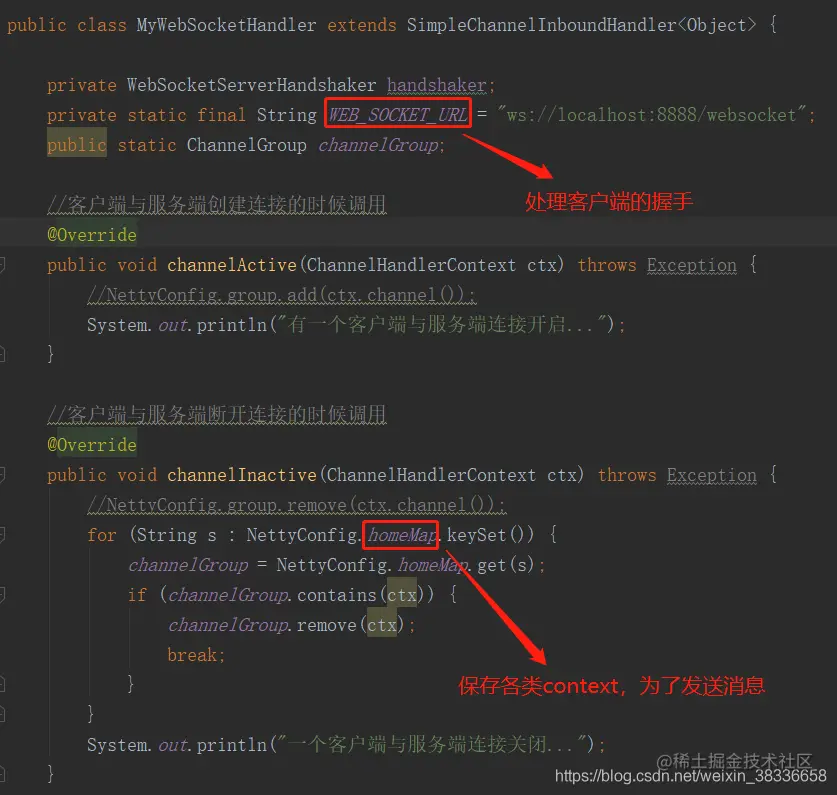The height and width of the screenshot is (795, 837).
Task: Click the boxed homeMap in the for loop
Action: pyautogui.click(x=401, y=534)
